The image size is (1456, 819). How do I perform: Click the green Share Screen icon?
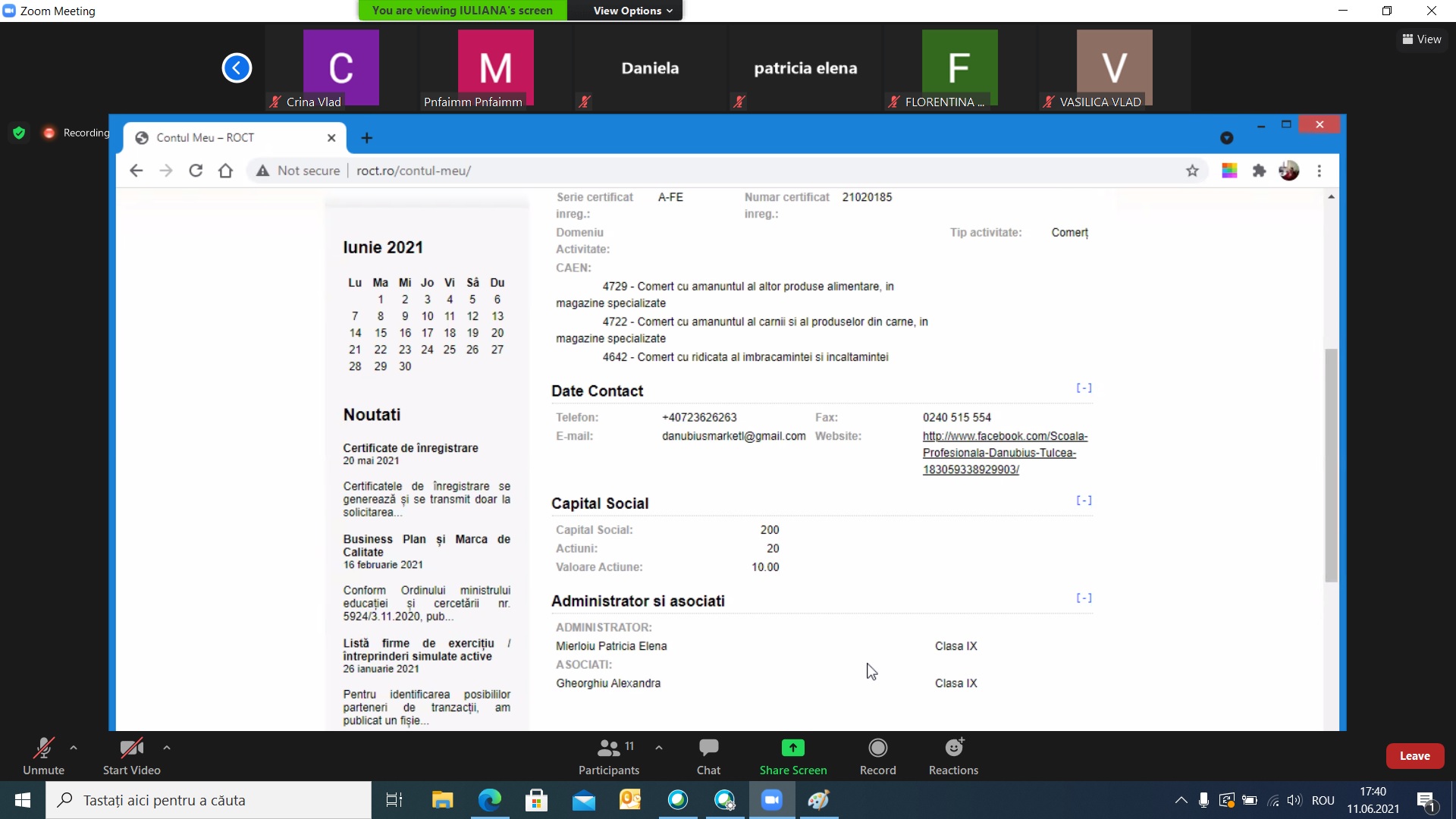click(x=792, y=748)
